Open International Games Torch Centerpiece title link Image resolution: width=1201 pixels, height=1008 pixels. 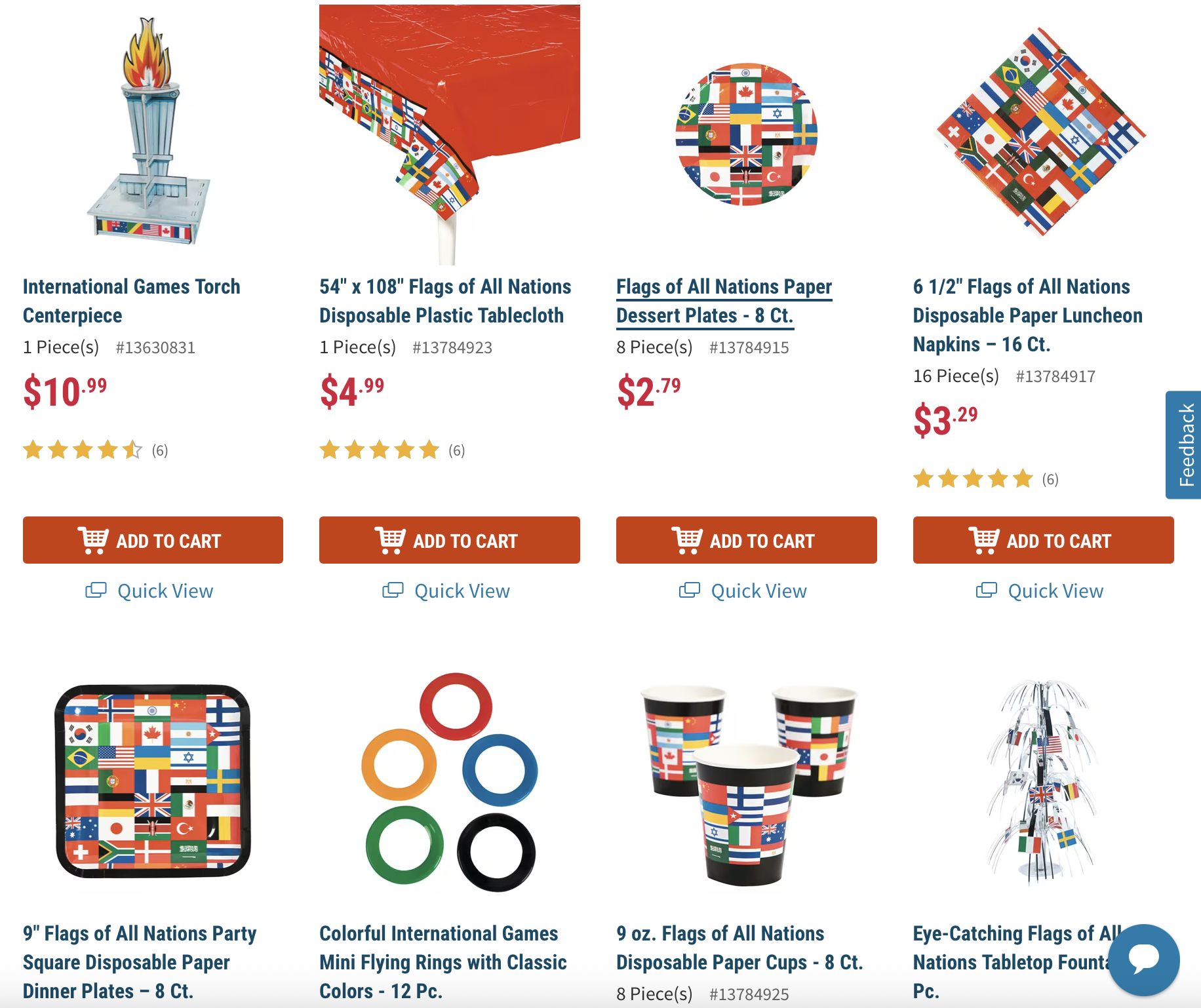tap(131, 301)
